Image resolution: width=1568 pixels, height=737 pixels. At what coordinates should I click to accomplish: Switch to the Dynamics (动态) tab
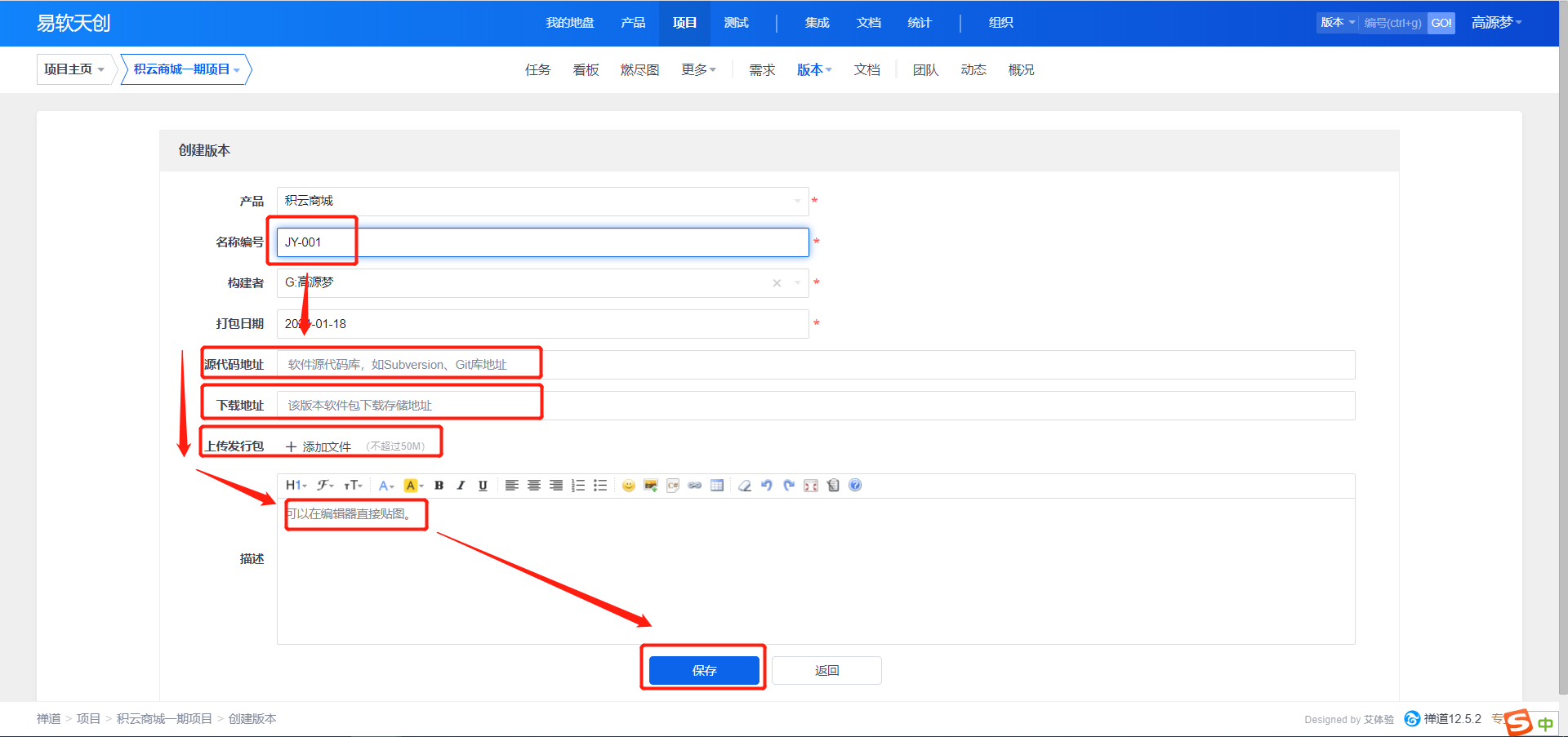[973, 70]
